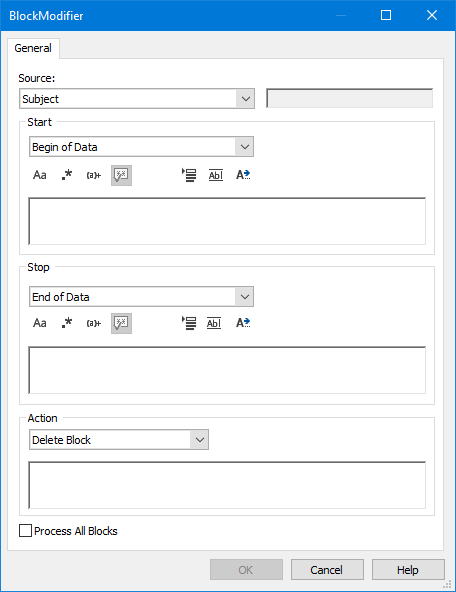Enable regular expression icon in Start section

tap(67, 175)
